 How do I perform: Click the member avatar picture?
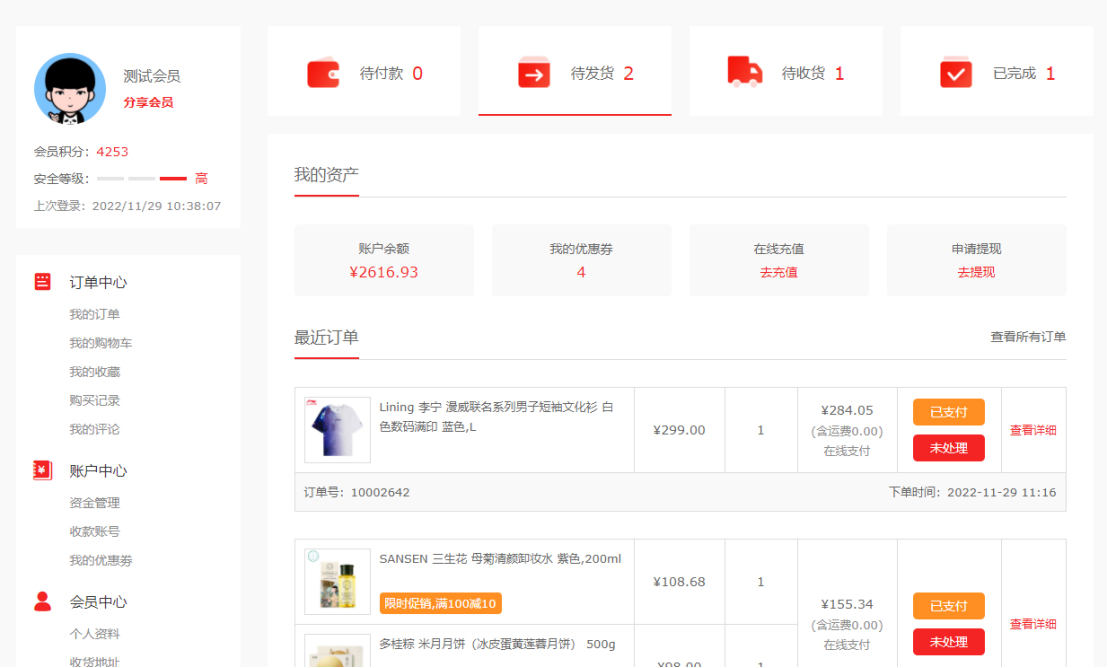coord(70,89)
